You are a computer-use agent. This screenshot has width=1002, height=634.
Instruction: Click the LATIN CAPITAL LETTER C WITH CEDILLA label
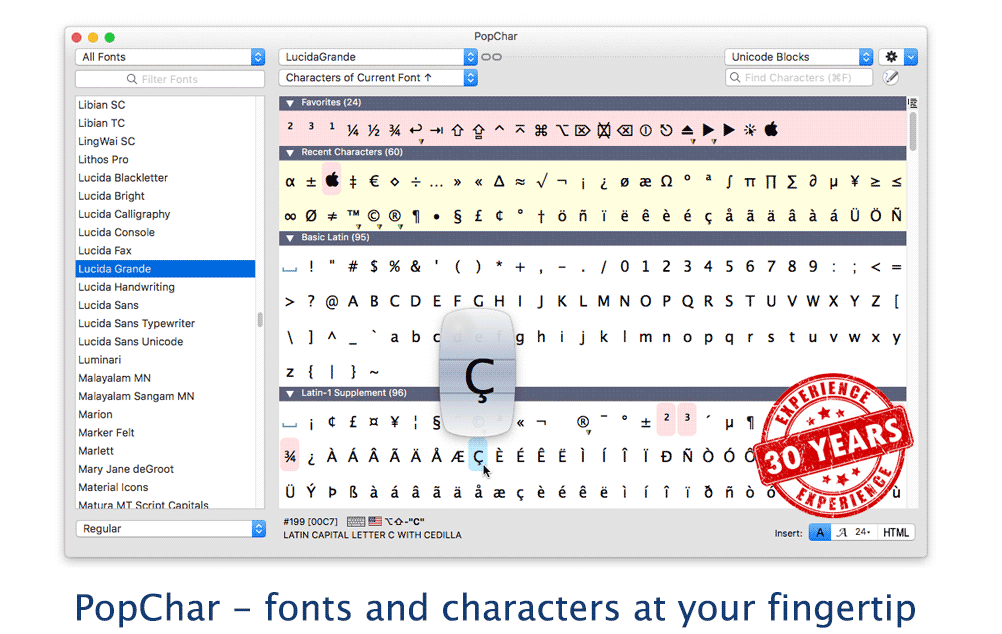click(373, 535)
